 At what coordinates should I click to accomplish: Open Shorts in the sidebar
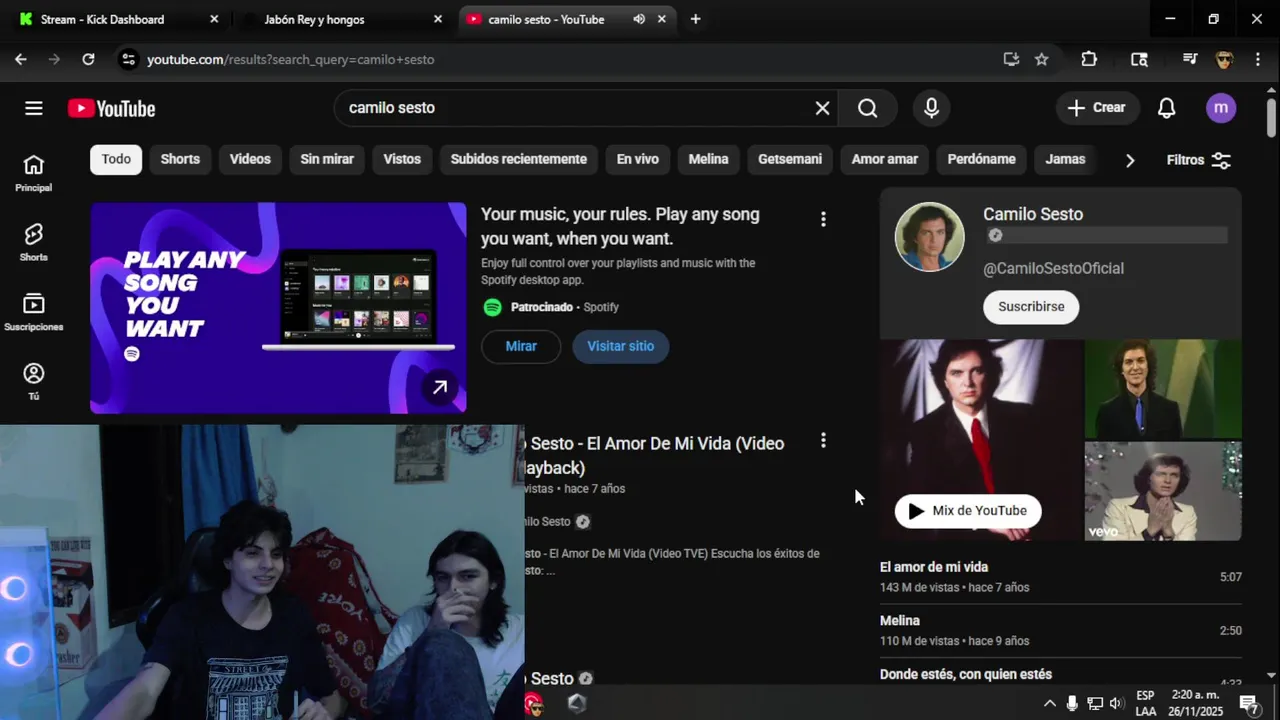click(x=34, y=242)
